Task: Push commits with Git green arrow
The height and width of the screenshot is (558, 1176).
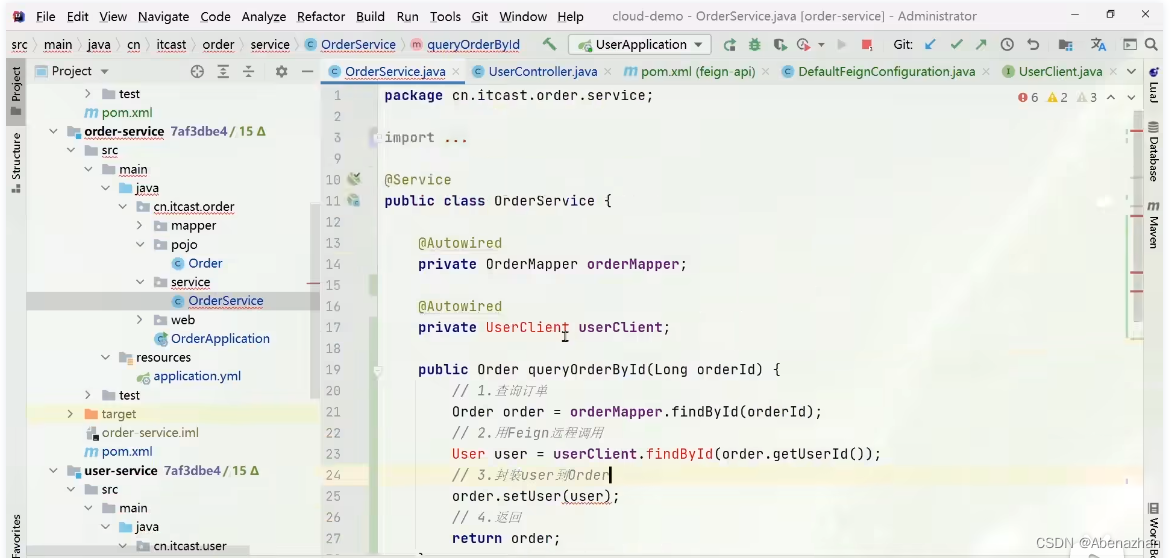Action: 981,45
